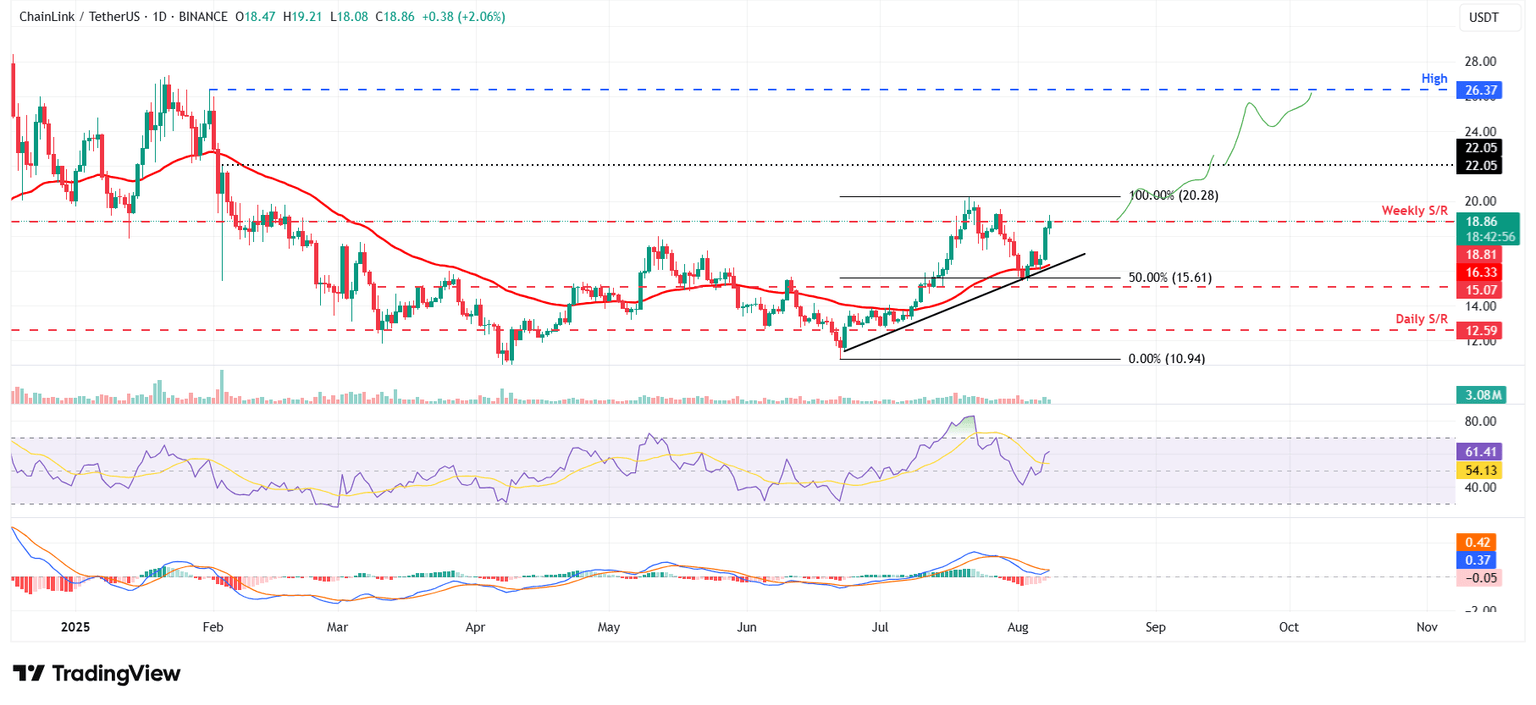
Task: Select the Weekly S/R text annotation
Action: (1416, 210)
